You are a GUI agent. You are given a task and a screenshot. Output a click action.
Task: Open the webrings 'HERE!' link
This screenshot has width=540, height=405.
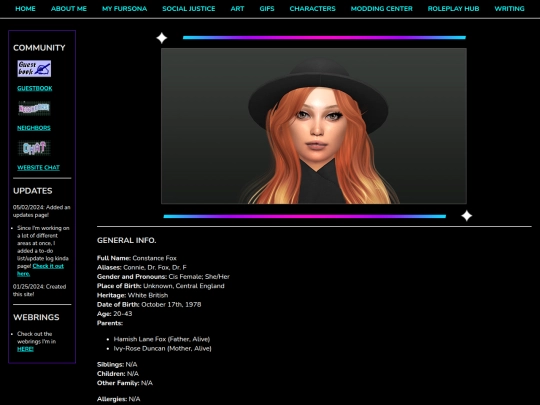coord(25,349)
